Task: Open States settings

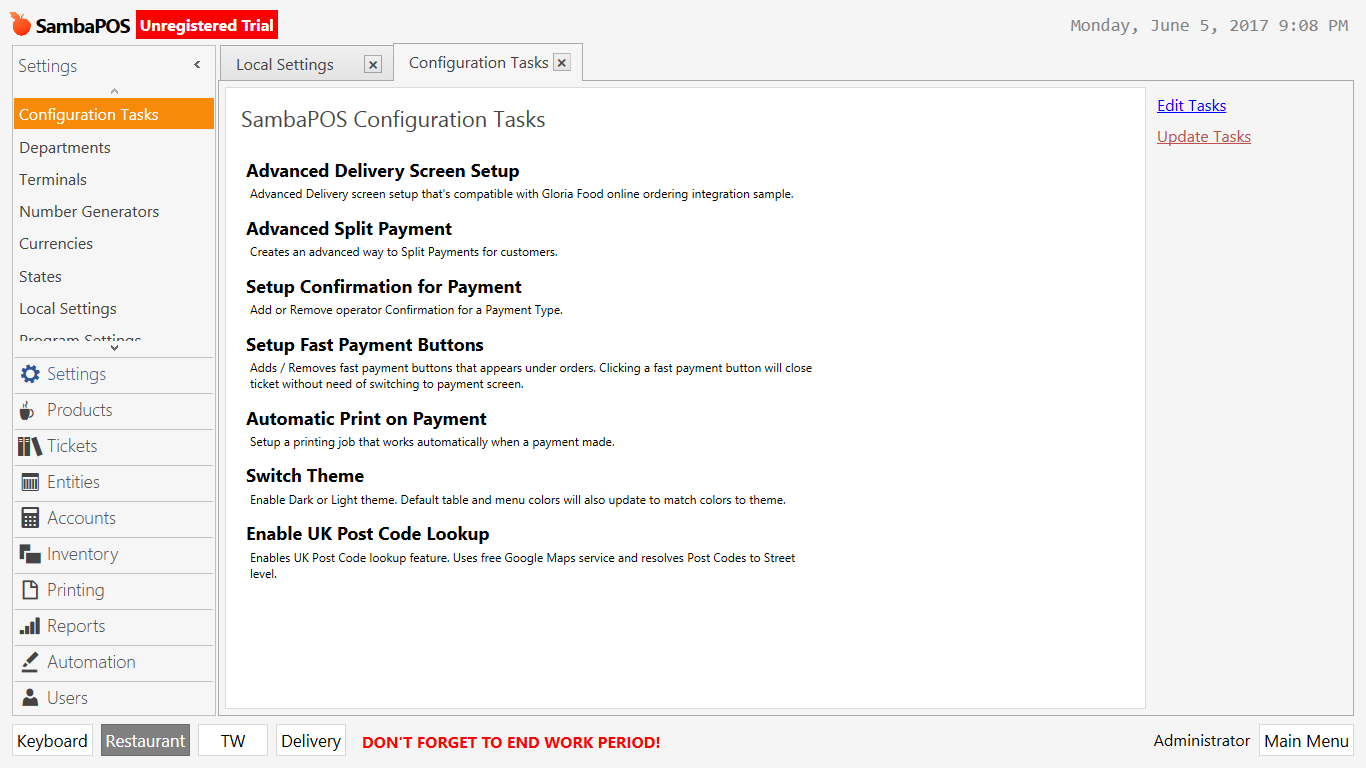Action: [114, 276]
